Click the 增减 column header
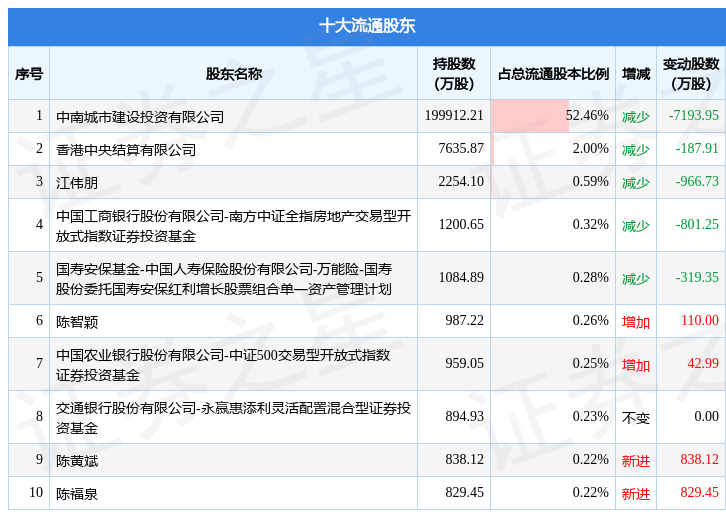 [636, 74]
